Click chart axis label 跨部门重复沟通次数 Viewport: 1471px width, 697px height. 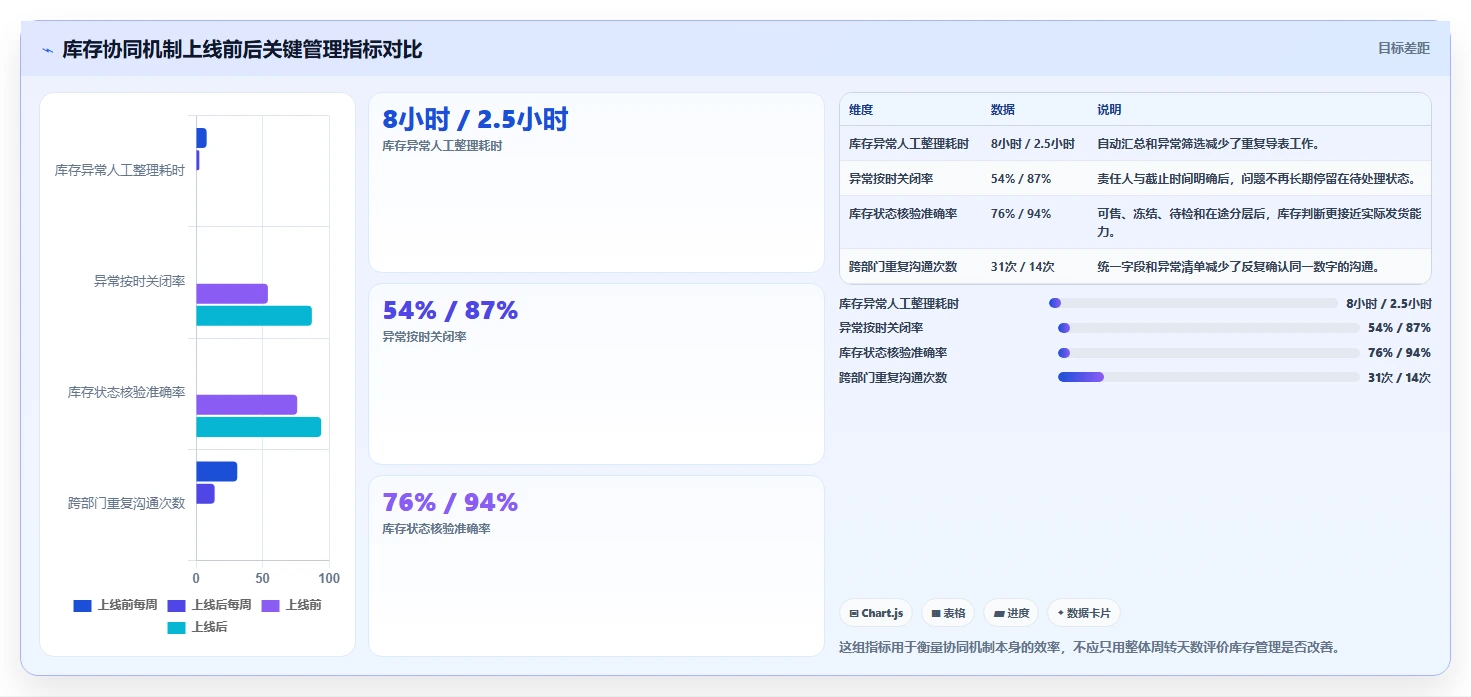point(127,503)
